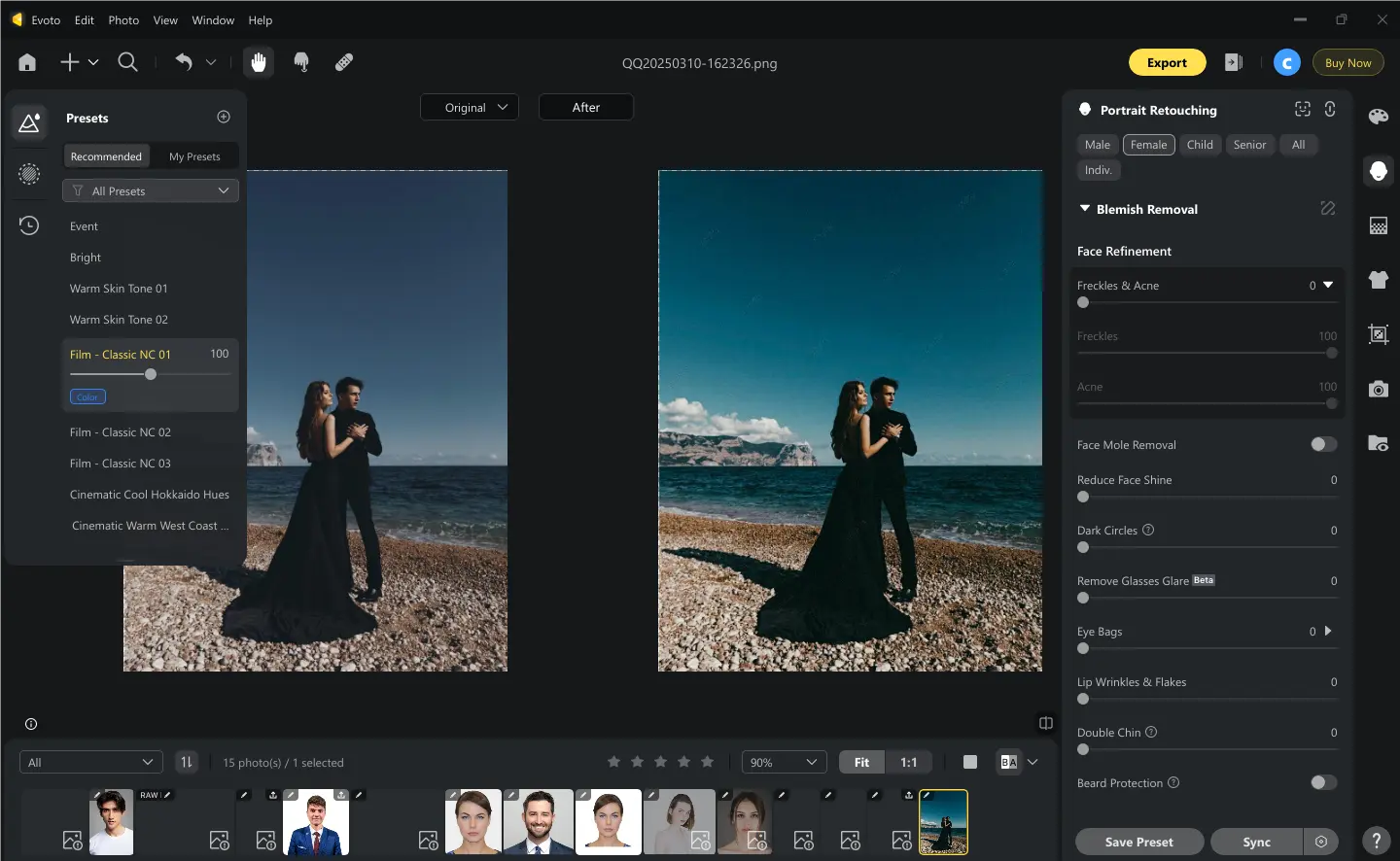The height and width of the screenshot is (861, 1400).
Task: Open the Color Adjustments palette icon
Action: coord(1379,117)
